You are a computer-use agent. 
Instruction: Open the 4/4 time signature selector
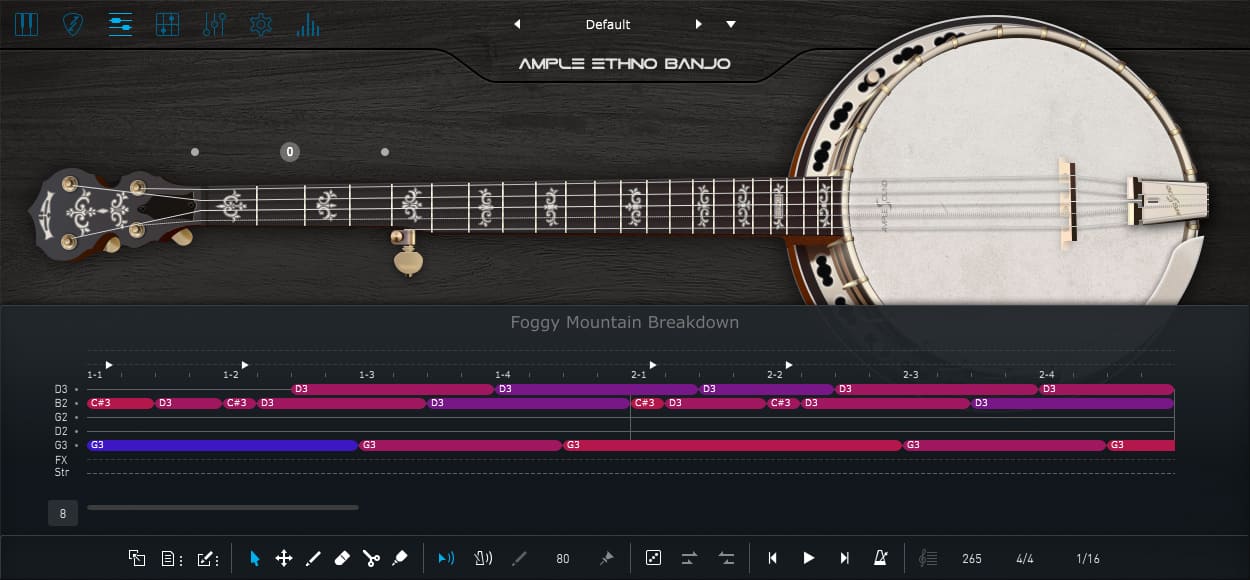pos(1025,559)
